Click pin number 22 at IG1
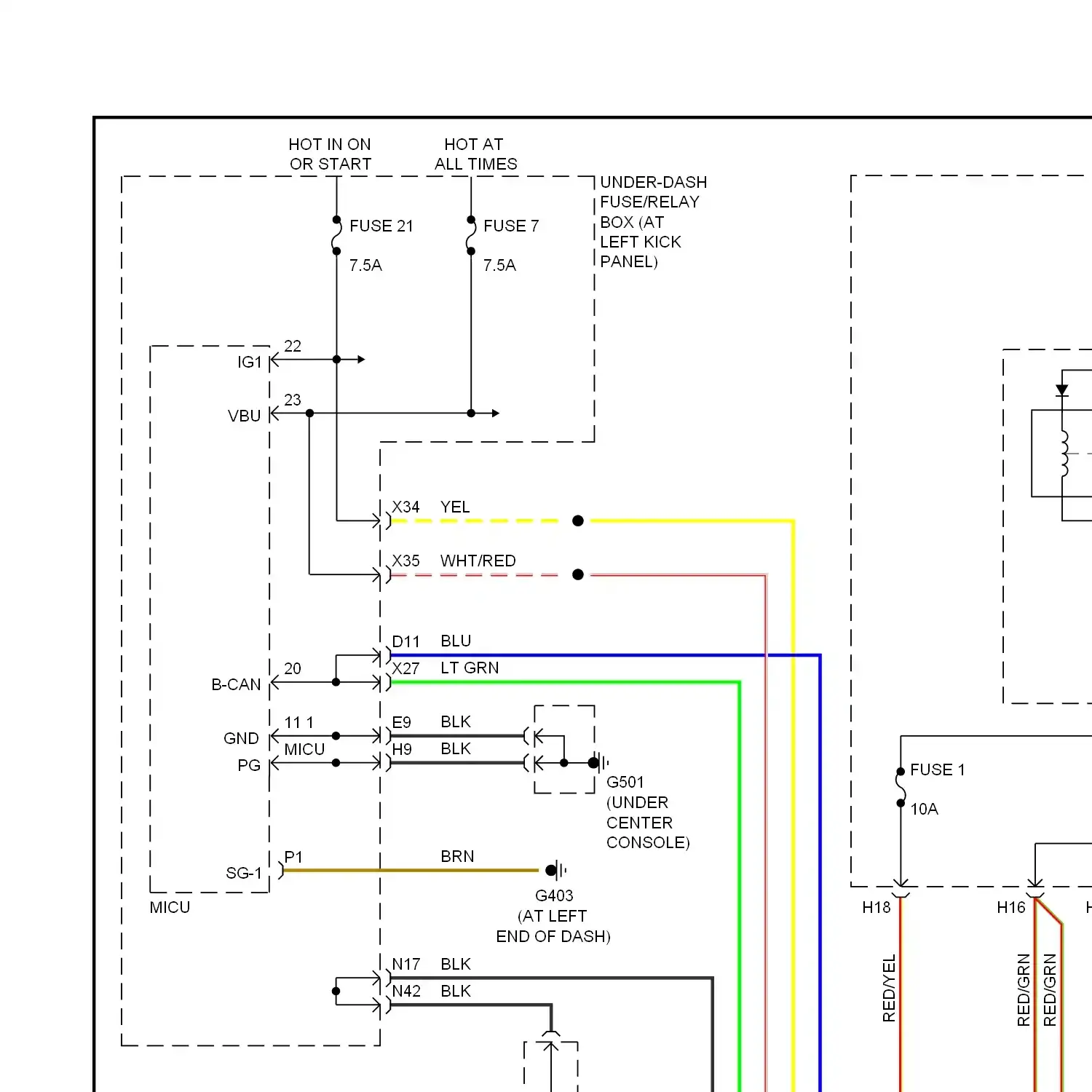Image resolution: width=1092 pixels, height=1092 pixels. [x=293, y=346]
